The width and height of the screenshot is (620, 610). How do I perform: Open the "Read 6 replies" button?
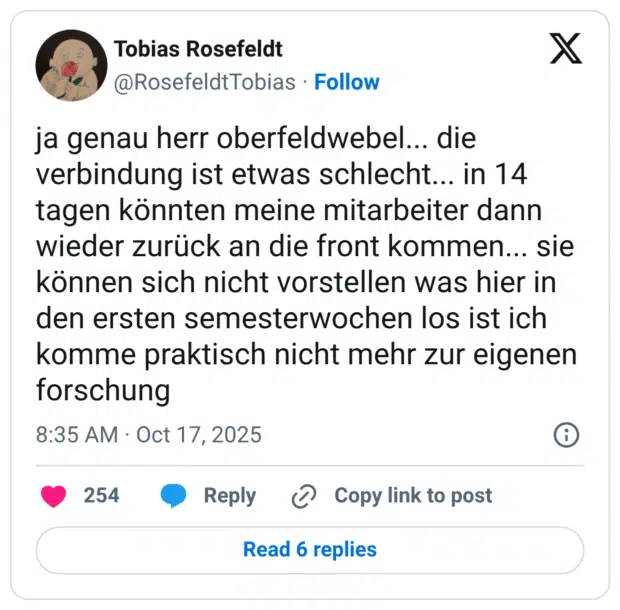click(x=310, y=549)
